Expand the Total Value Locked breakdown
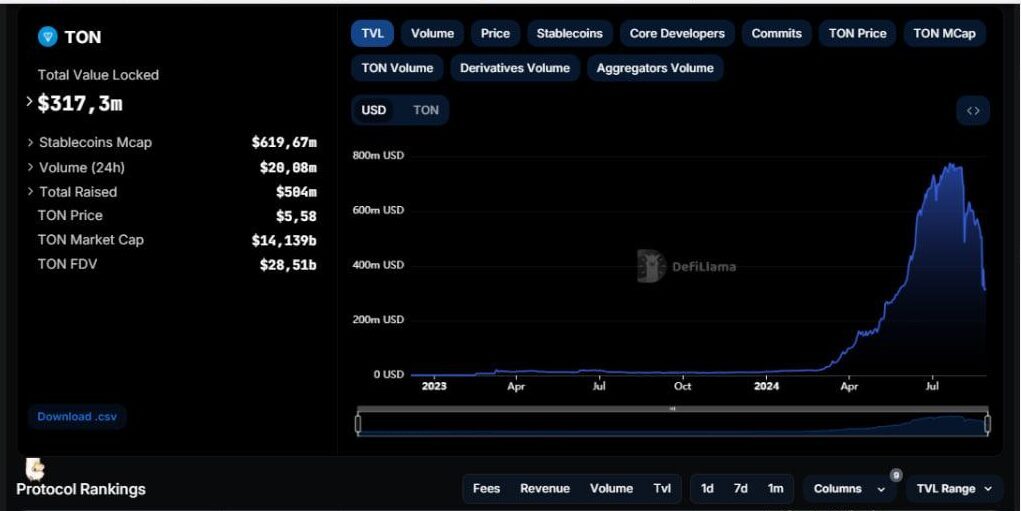 (29, 102)
